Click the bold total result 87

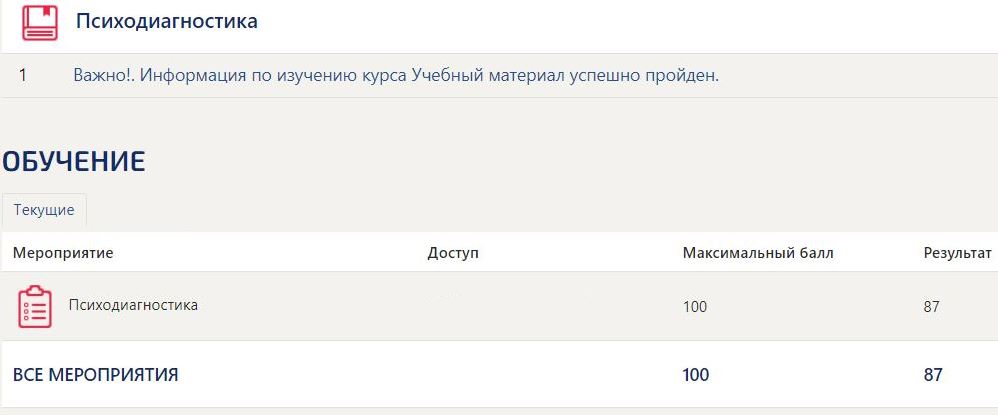pyautogui.click(x=933, y=375)
